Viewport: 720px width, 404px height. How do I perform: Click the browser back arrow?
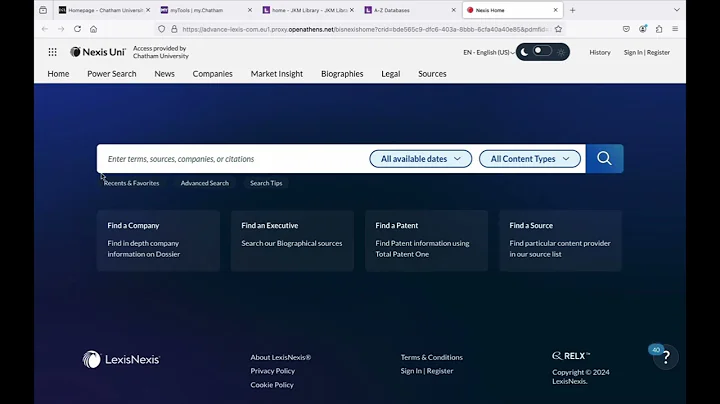[x=45, y=29]
